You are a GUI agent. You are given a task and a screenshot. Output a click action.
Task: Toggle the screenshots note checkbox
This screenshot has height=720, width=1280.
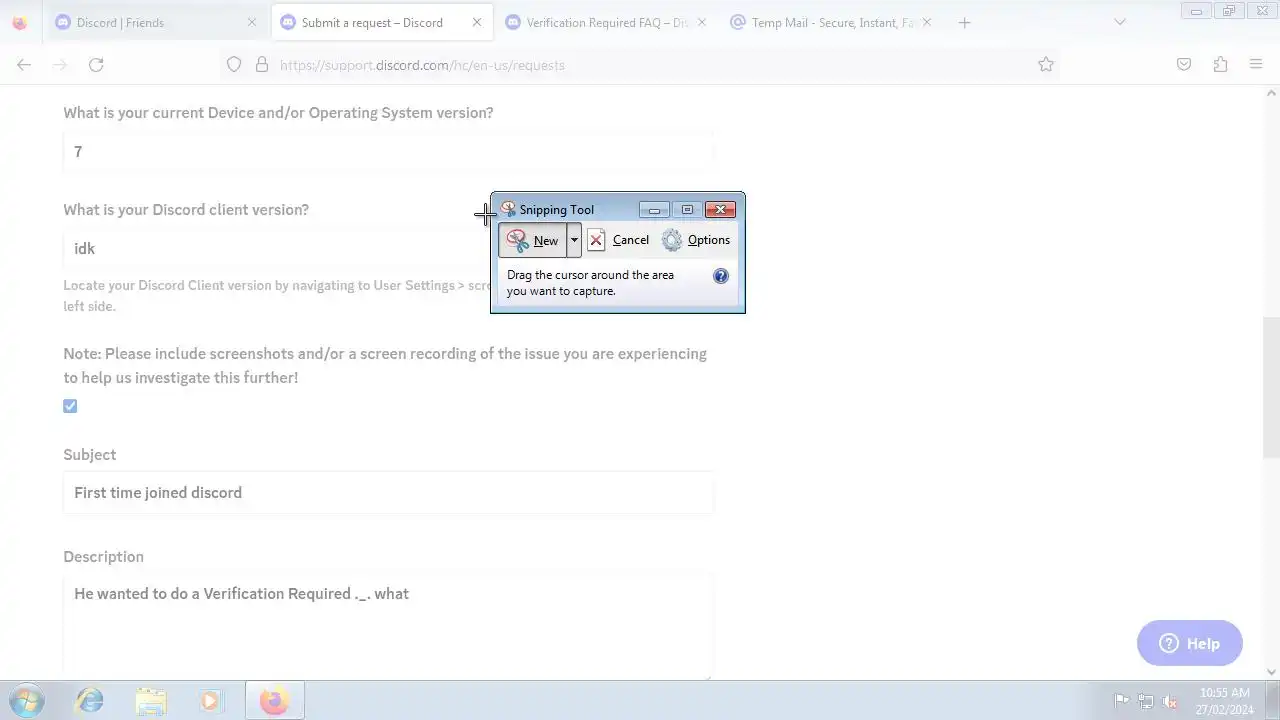[70, 406]
